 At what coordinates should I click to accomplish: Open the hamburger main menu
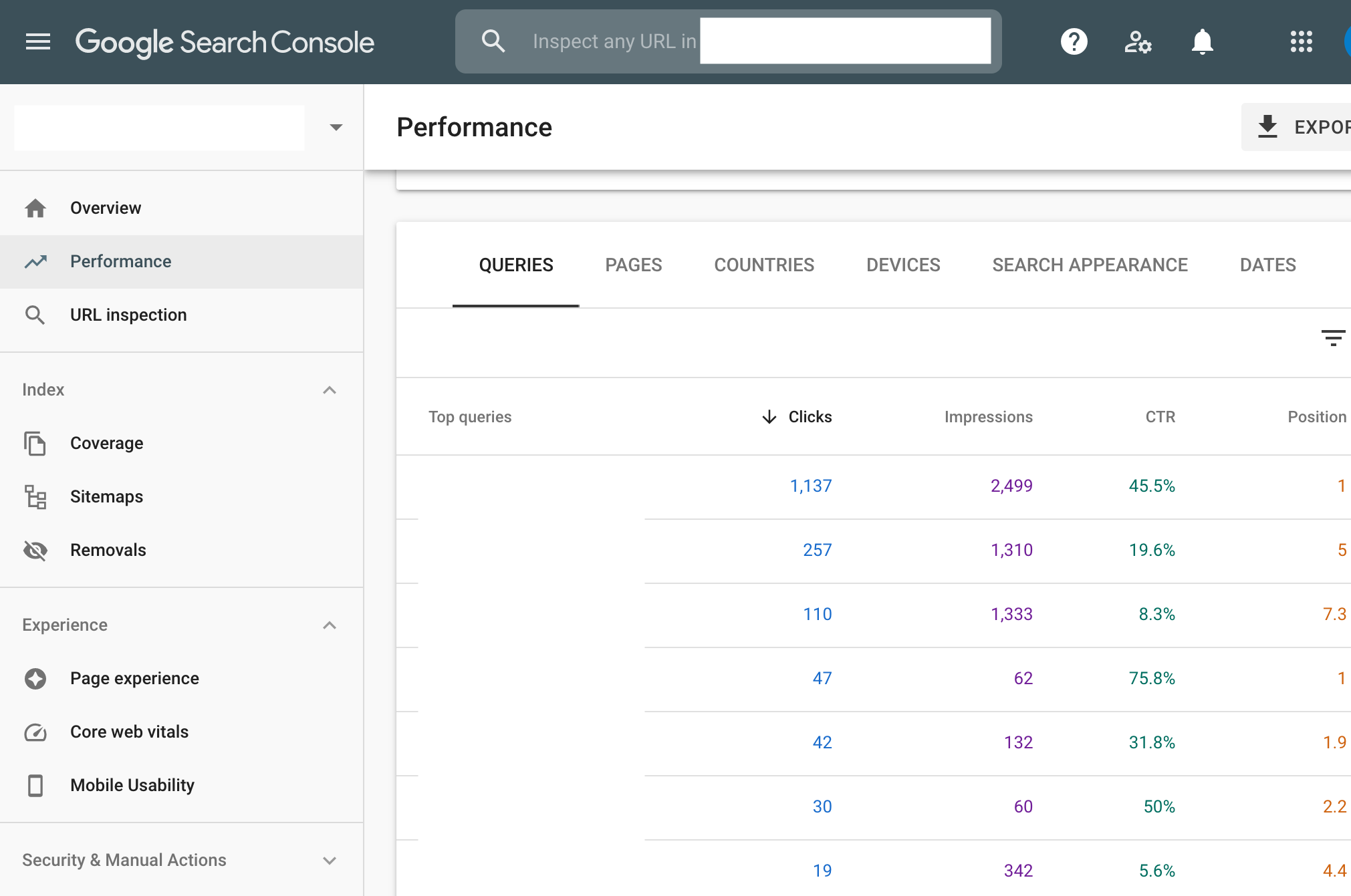[x=38, y=42]
